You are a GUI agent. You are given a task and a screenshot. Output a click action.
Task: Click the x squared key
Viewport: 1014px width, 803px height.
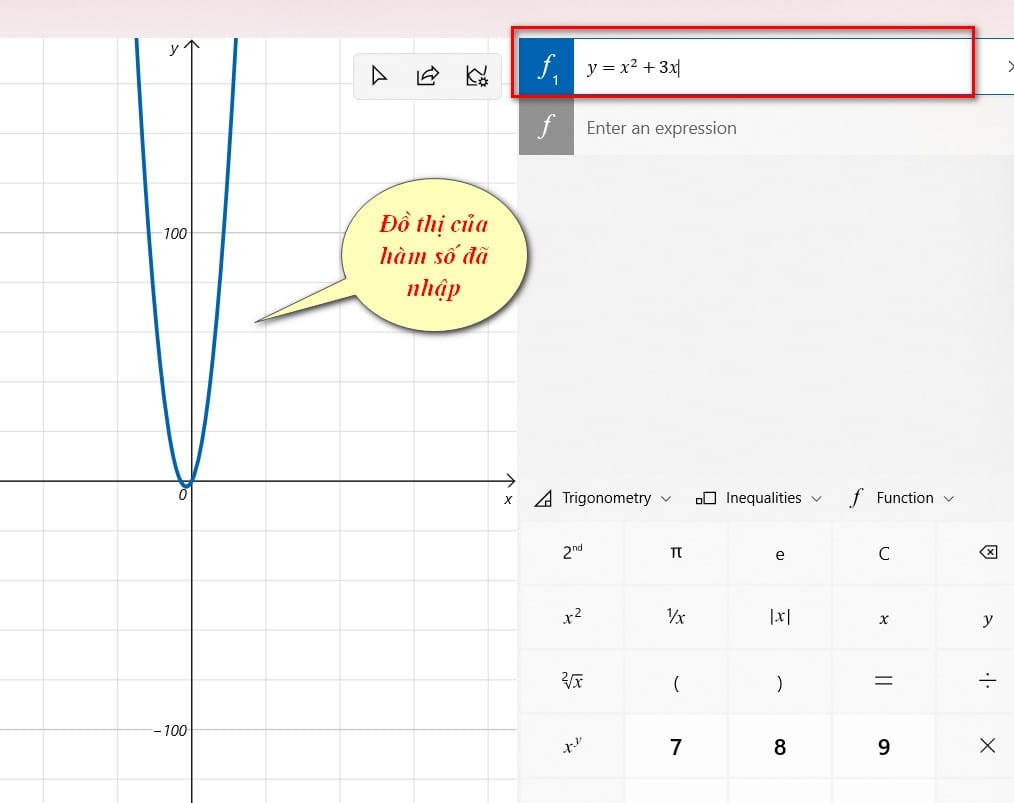point(572,617)
